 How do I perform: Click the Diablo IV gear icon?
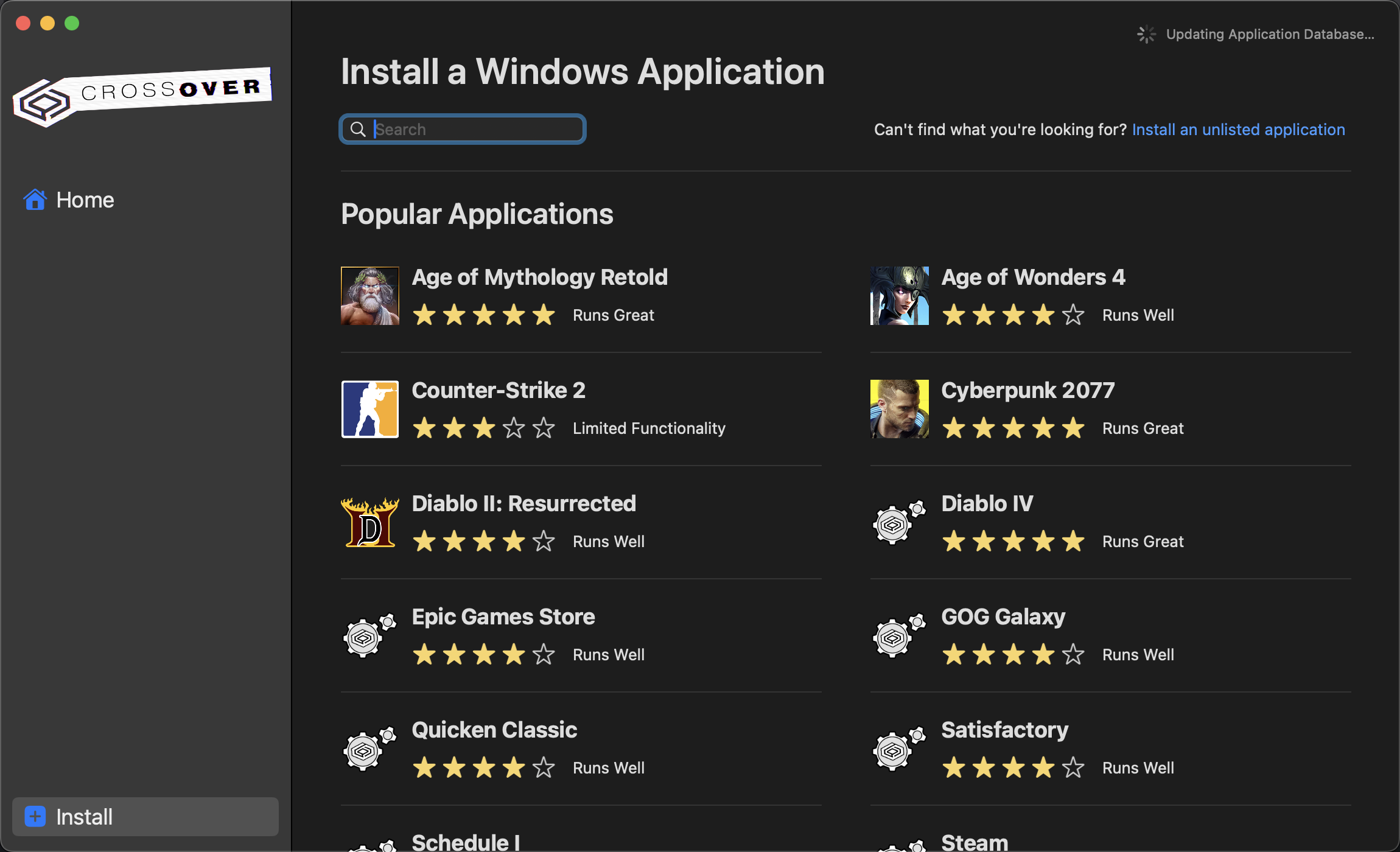[900, 522]
